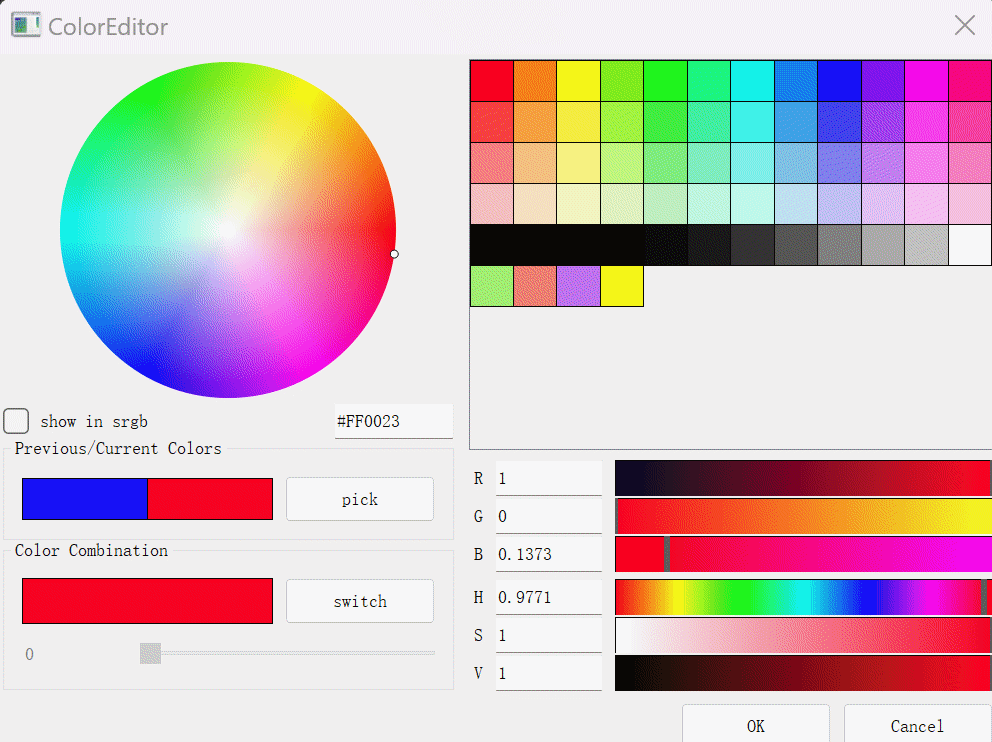The width and height of the screenshot is (992, 742).
Task: Select the custom purple swatch in bottom row
Action: click(x=578, y=286)
